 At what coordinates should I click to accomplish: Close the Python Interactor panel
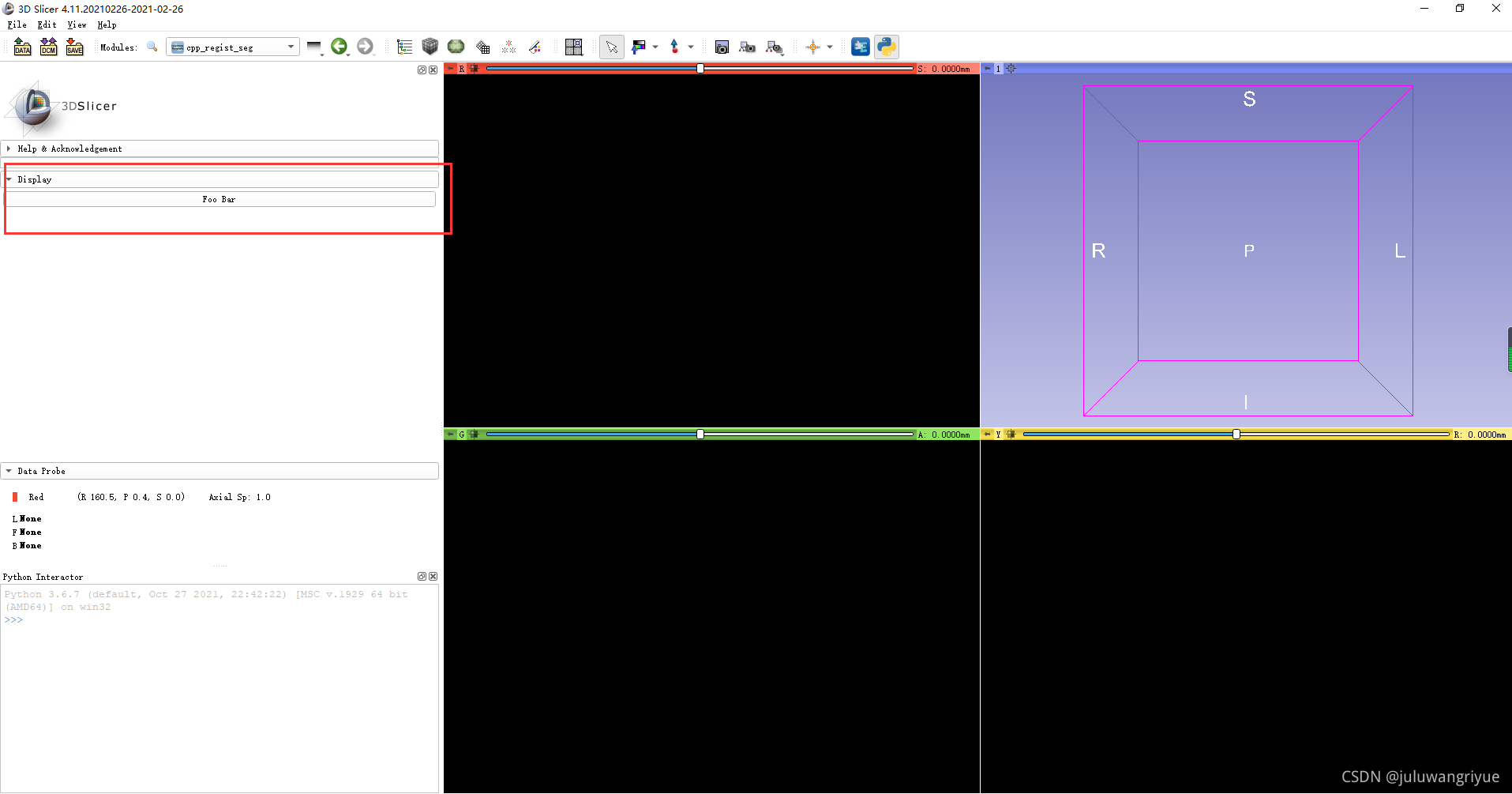pos(433,576)
